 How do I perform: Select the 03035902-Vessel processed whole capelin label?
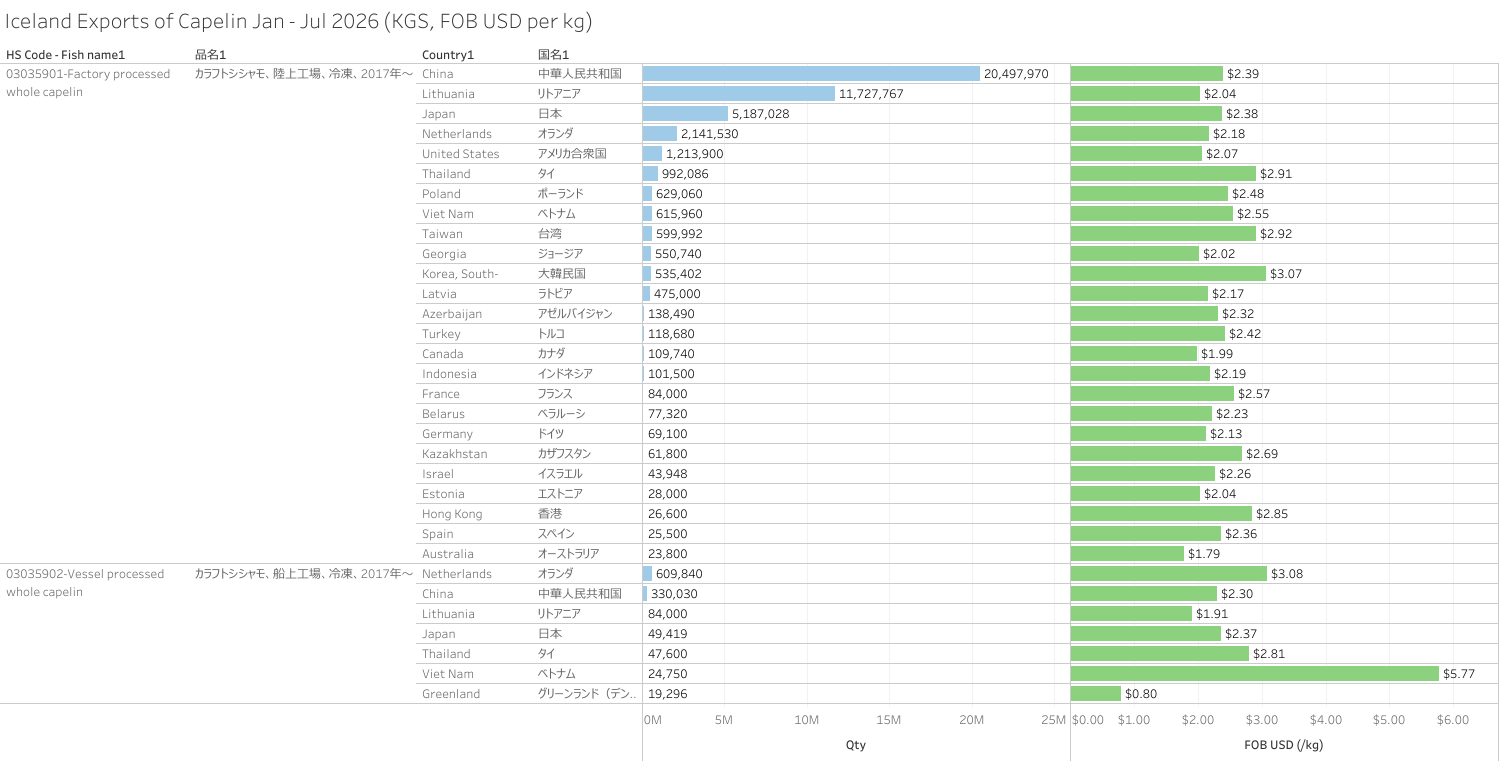tap(85, 582)
